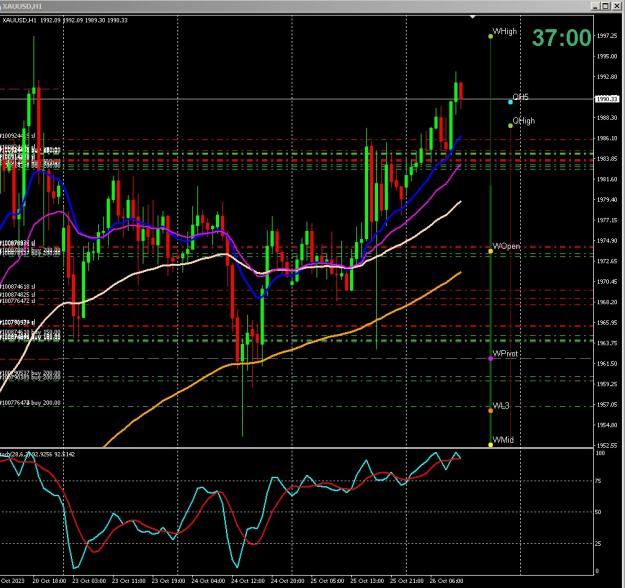Maximize the XAUUSD,H1 chart window
Image resolution: width=625 pixels, height=588 pixels.
pyautogui.click(x=606, y=6)
